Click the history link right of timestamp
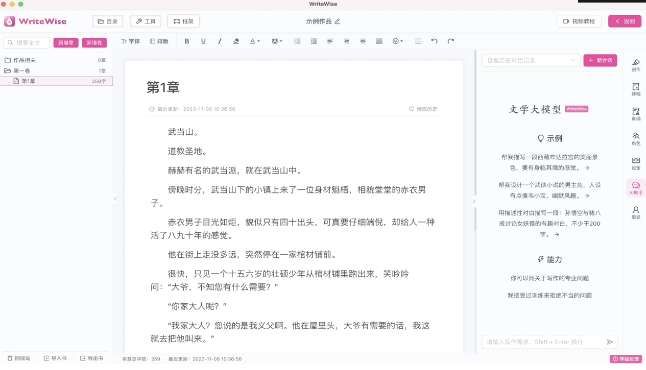This screenshot has width=646, height=370. click(x=423, y=109)
